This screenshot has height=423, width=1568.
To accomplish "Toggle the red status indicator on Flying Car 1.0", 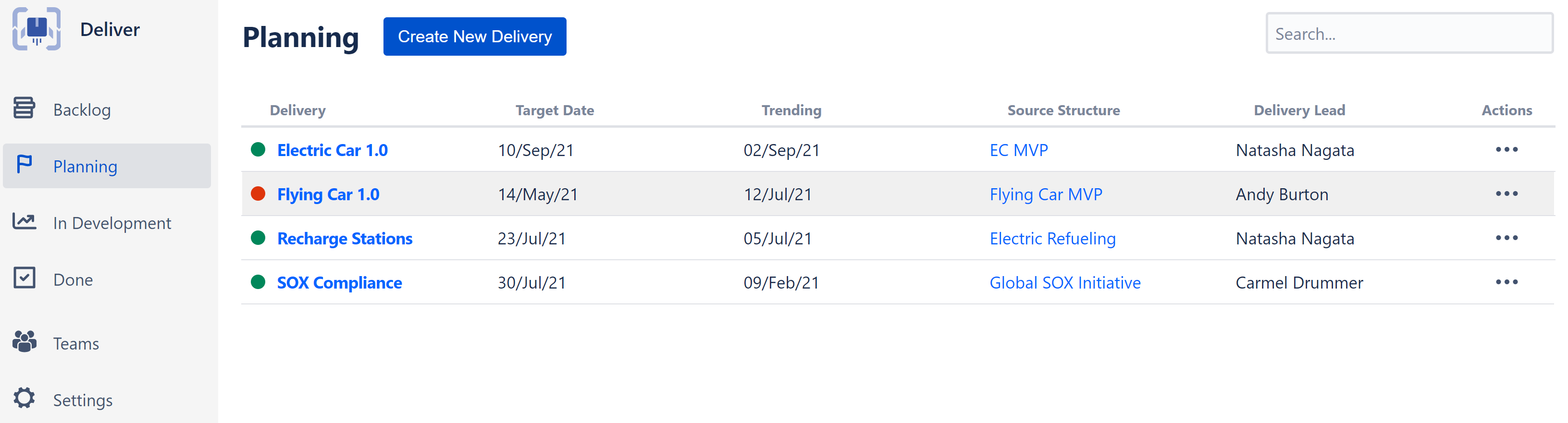I will (x=258, y=194).
